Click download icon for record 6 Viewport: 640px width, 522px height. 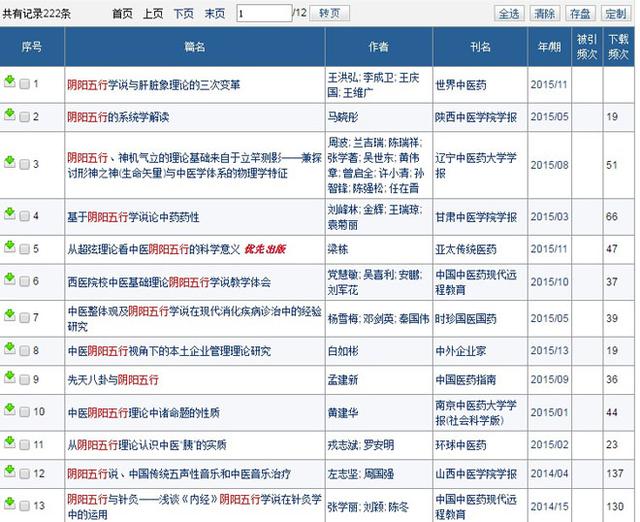(9, 279)
